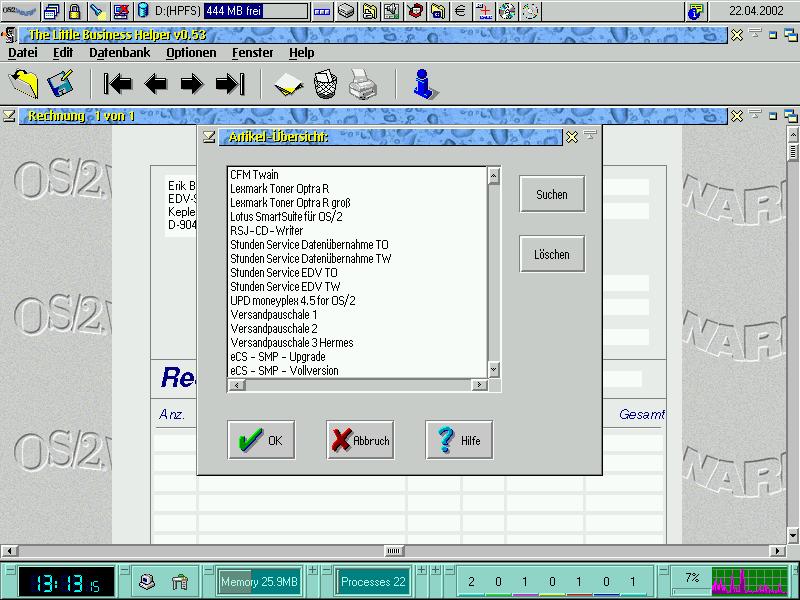Viewport: 800px width, 600px height.
Task: Go to the next record arrow
Action: 192,84
